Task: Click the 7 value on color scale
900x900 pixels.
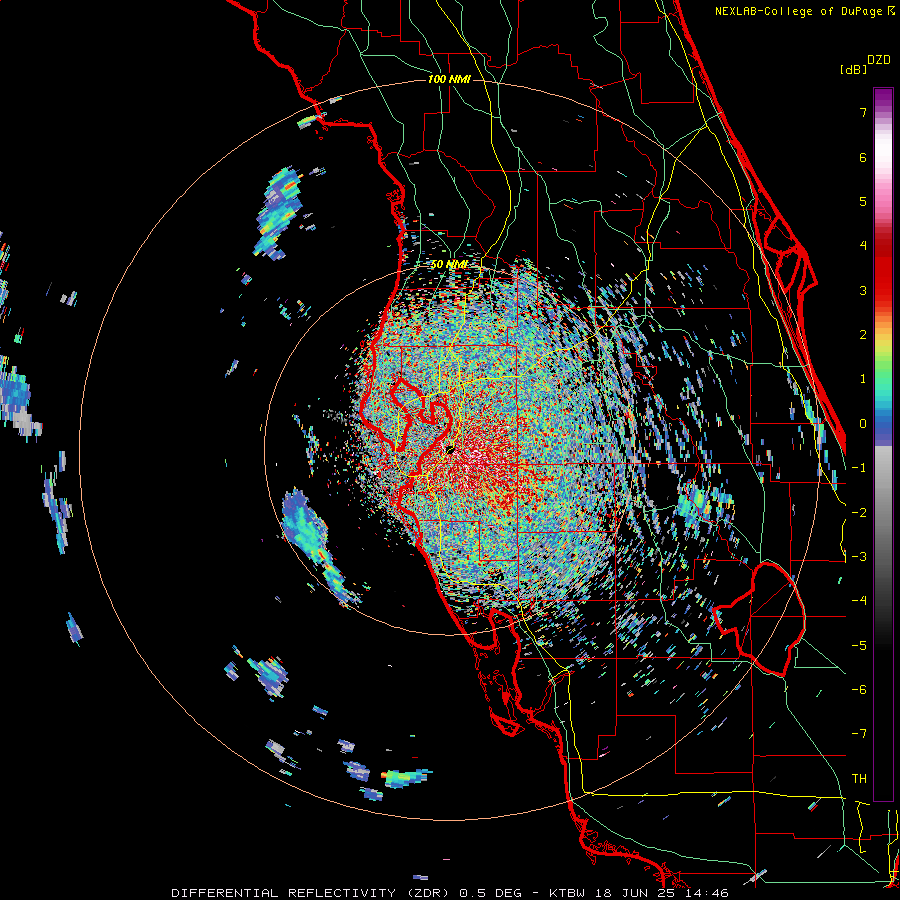Action: click(x=863, y=112)
